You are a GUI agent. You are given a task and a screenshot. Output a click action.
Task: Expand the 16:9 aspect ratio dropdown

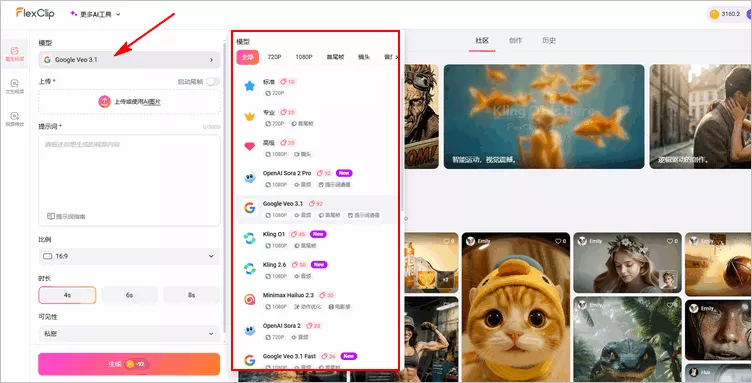(x=129, y=256)
